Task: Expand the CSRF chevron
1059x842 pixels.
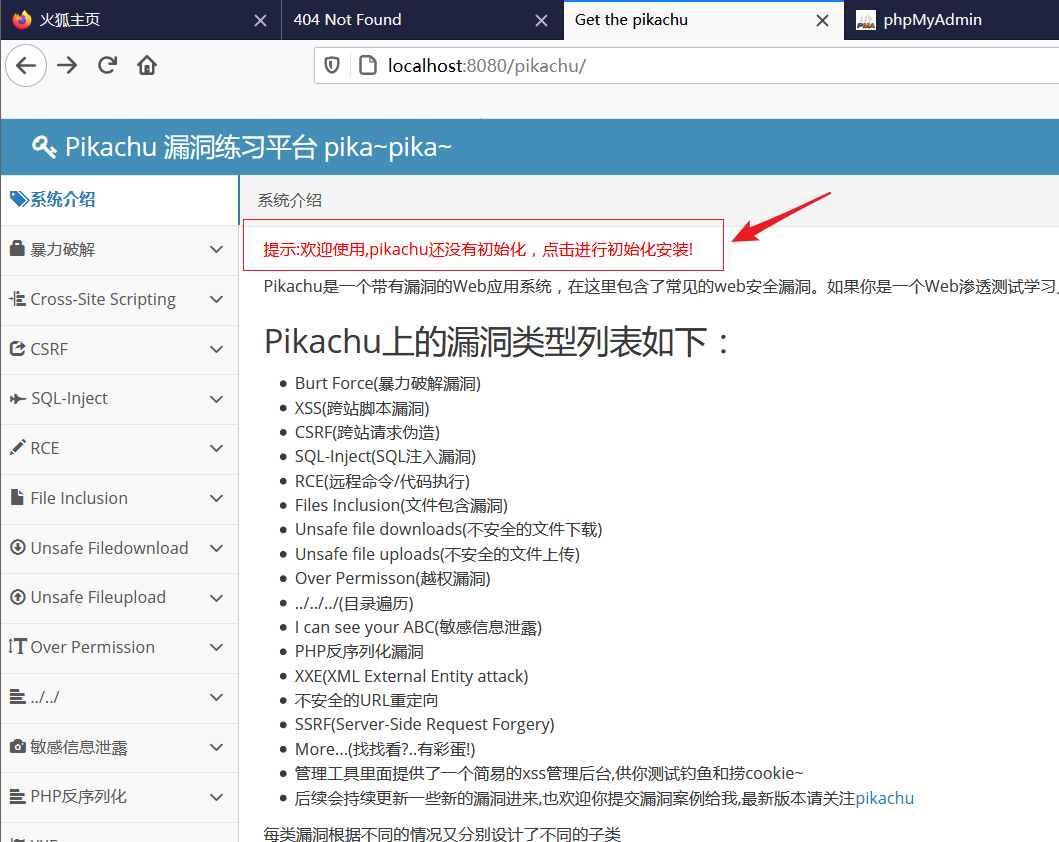Action: point(216,349)
